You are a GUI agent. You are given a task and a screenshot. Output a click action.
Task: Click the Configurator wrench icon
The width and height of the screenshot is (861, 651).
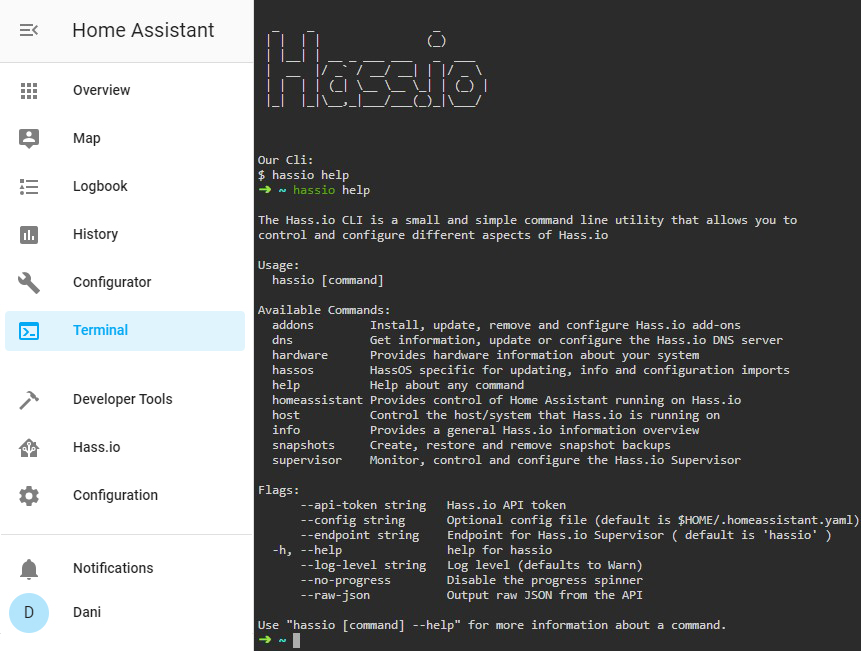click(29, 283)
